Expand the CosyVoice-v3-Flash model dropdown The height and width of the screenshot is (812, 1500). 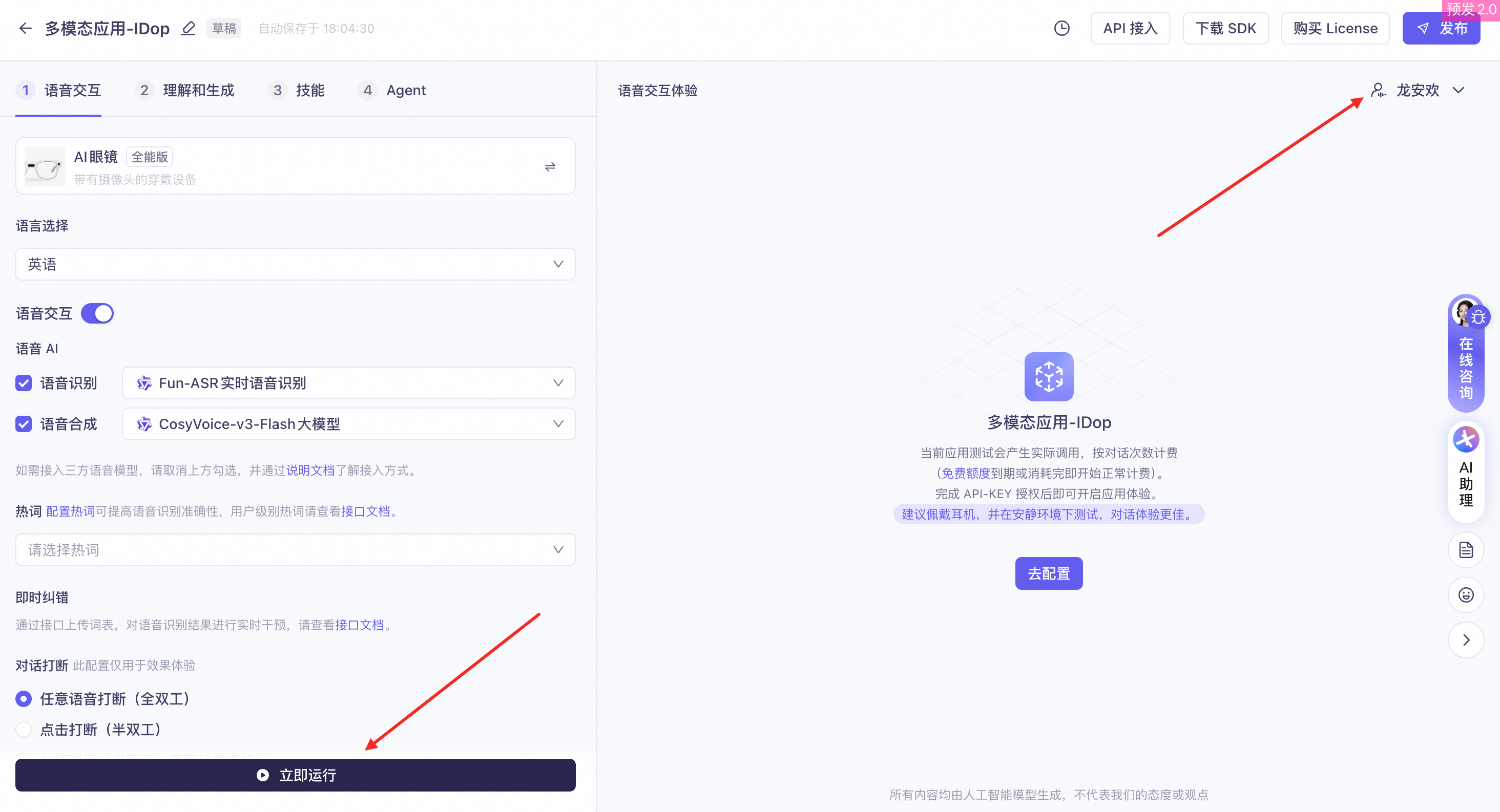(348, 424)
